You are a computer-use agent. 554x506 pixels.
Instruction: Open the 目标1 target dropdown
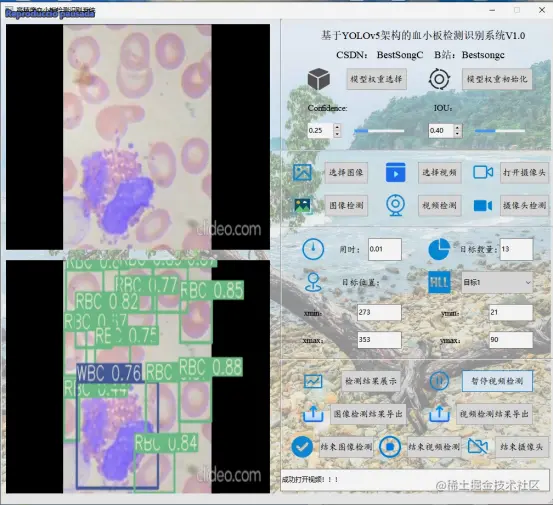coord(497,282)
